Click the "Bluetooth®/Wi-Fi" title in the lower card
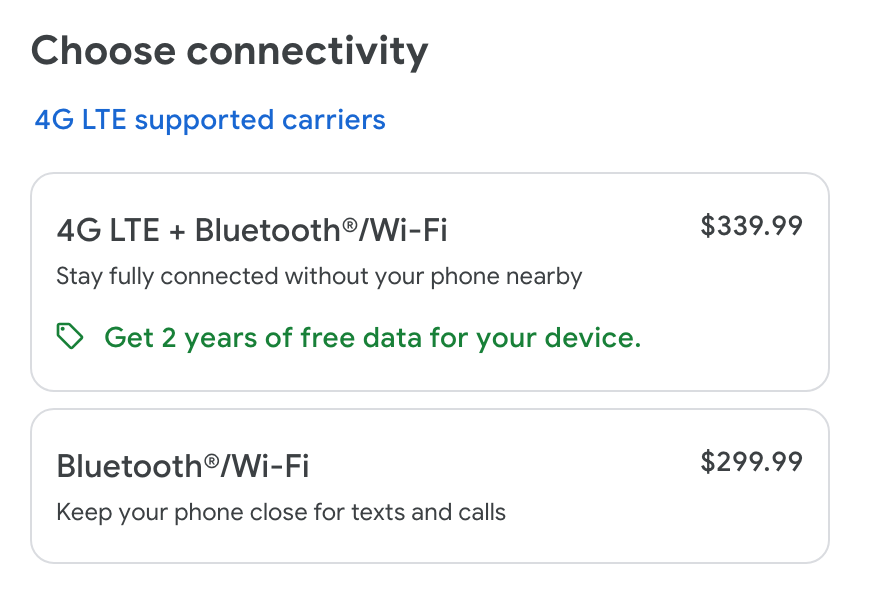This screenshot has width=880, height=614. pos(183,466)
